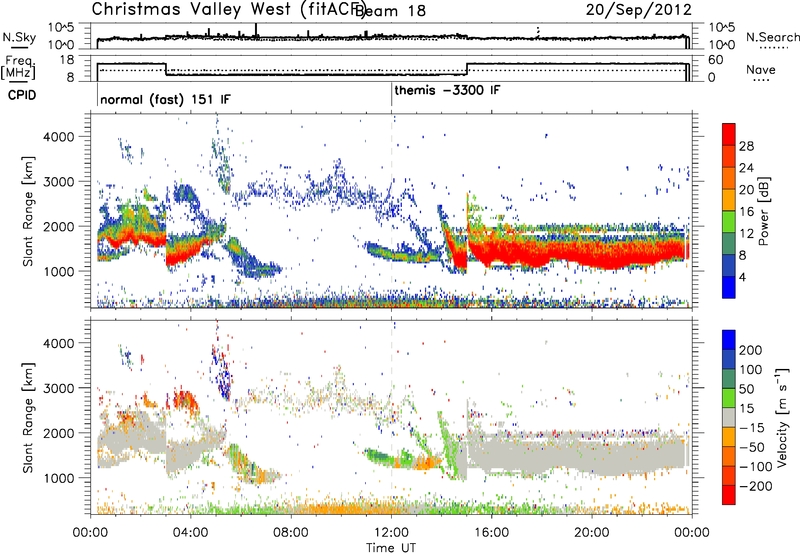Click the 'Power [dB]' colorbar label

click(x=764, y=211)
